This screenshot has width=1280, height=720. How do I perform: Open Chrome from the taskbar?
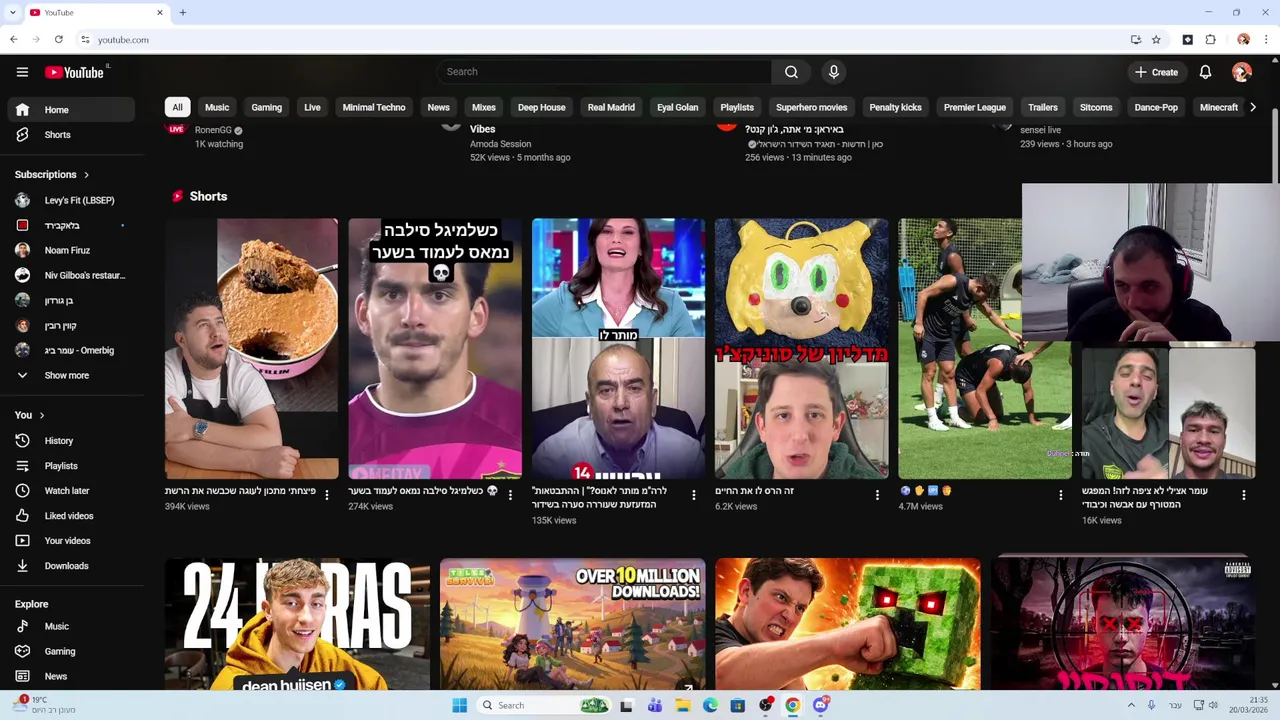click(x=792, y=705)
